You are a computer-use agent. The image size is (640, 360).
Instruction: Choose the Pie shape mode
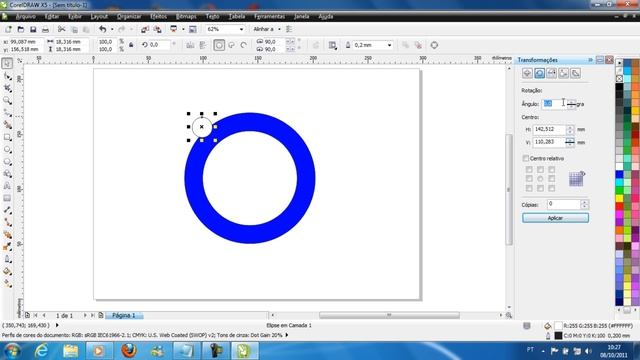coord(231,45)
